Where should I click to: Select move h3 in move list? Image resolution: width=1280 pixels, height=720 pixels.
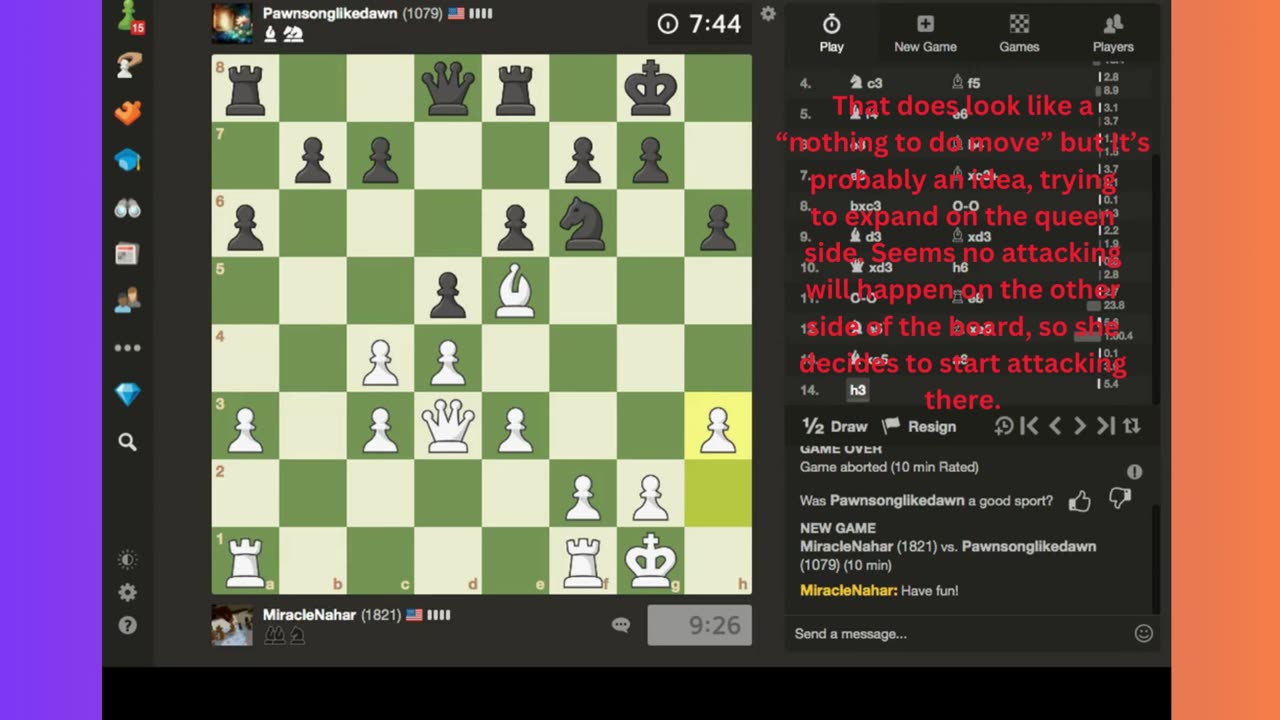[x=857, y=390]
